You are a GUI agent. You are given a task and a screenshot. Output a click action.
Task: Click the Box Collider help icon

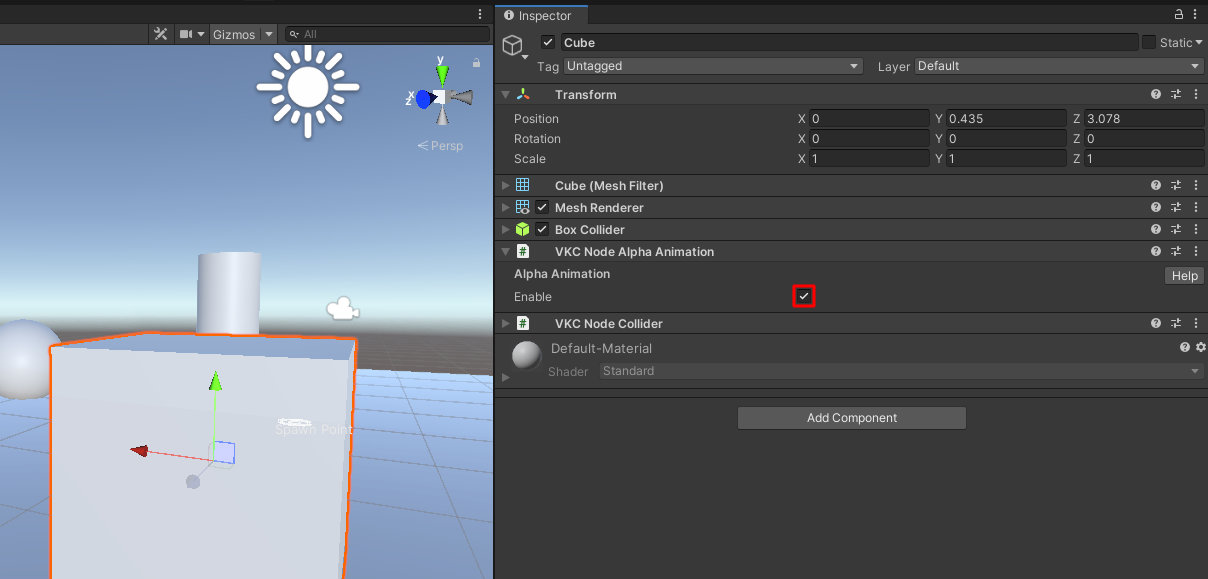(1156, 229)
